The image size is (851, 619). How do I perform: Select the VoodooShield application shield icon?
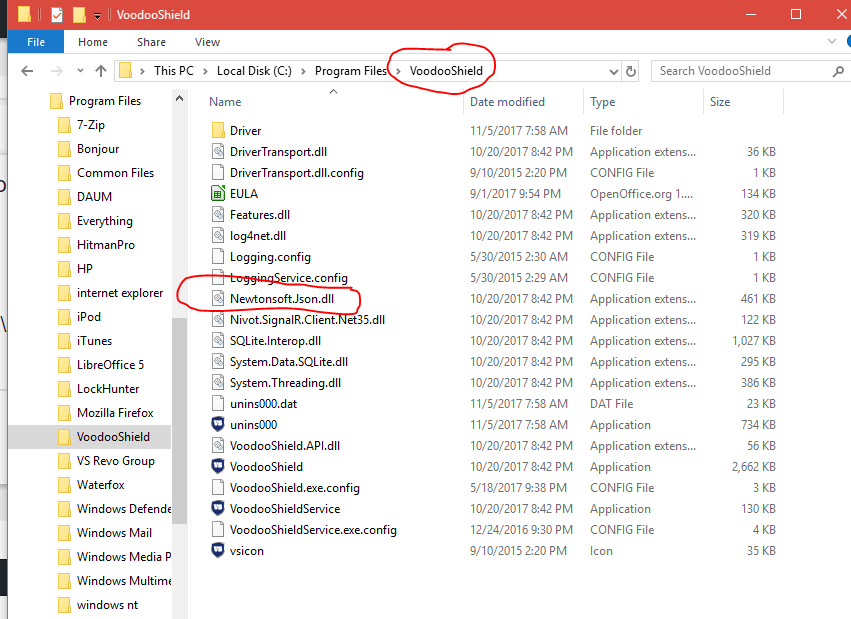point(218,467)
